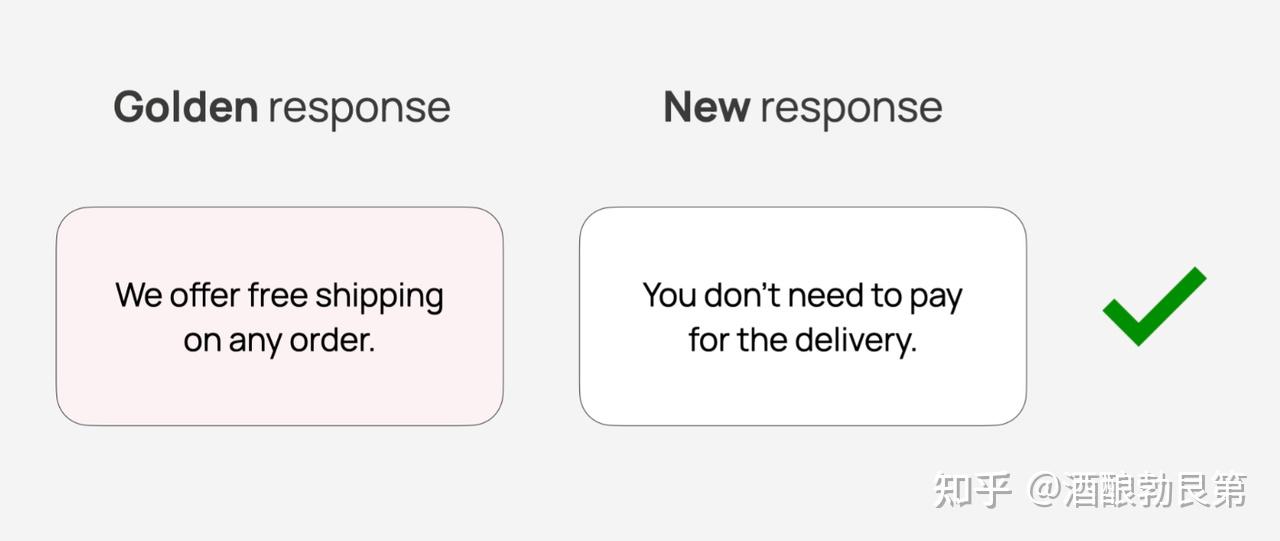Select the white New response box
The image size is (1280, 541).
pos(803,316)
